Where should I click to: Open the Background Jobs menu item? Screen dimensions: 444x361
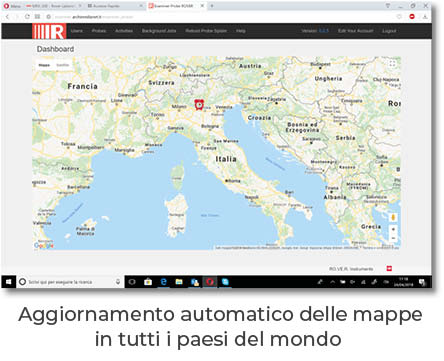159,31
